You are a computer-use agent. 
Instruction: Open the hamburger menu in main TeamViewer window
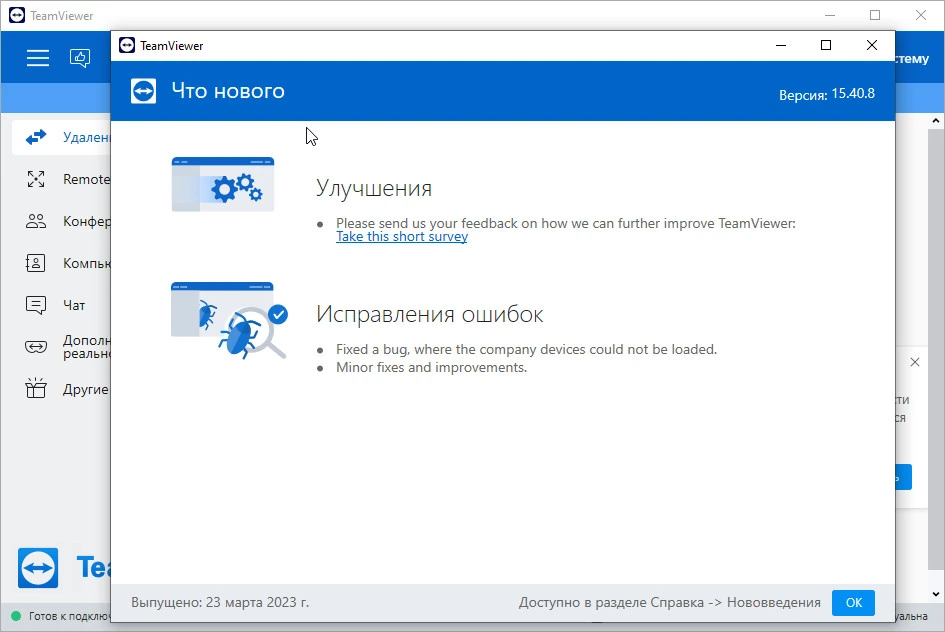click(x=37, y=58)
